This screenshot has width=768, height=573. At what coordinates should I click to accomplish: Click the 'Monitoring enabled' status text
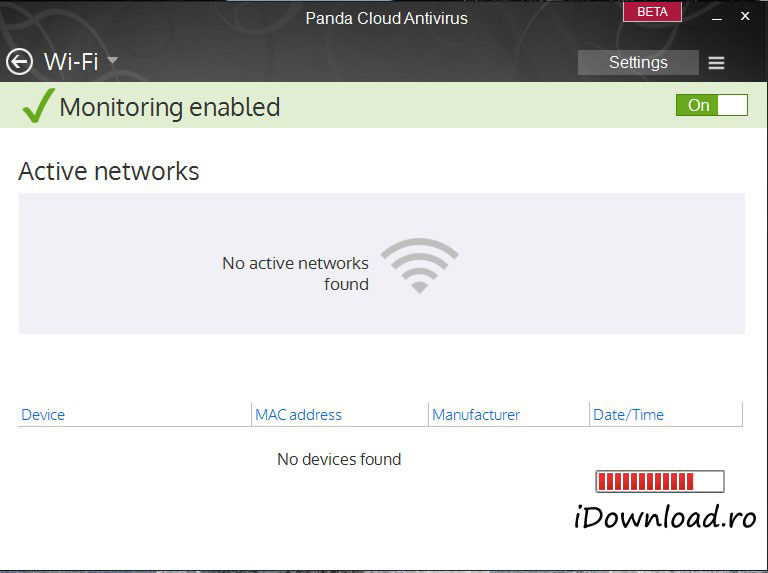click(170, 107)
